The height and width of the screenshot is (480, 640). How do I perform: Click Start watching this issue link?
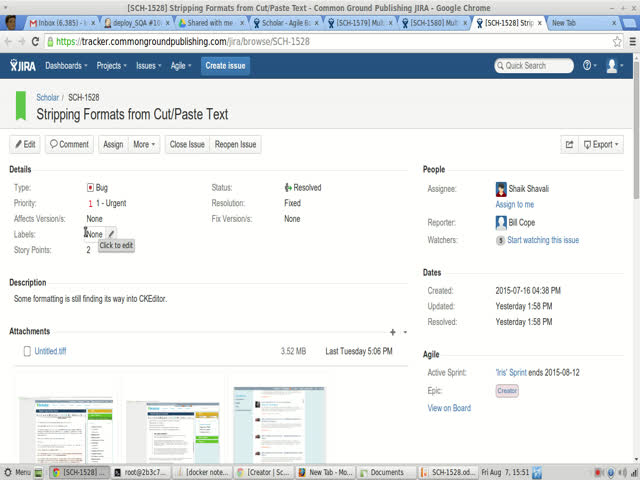pos(542,240)
